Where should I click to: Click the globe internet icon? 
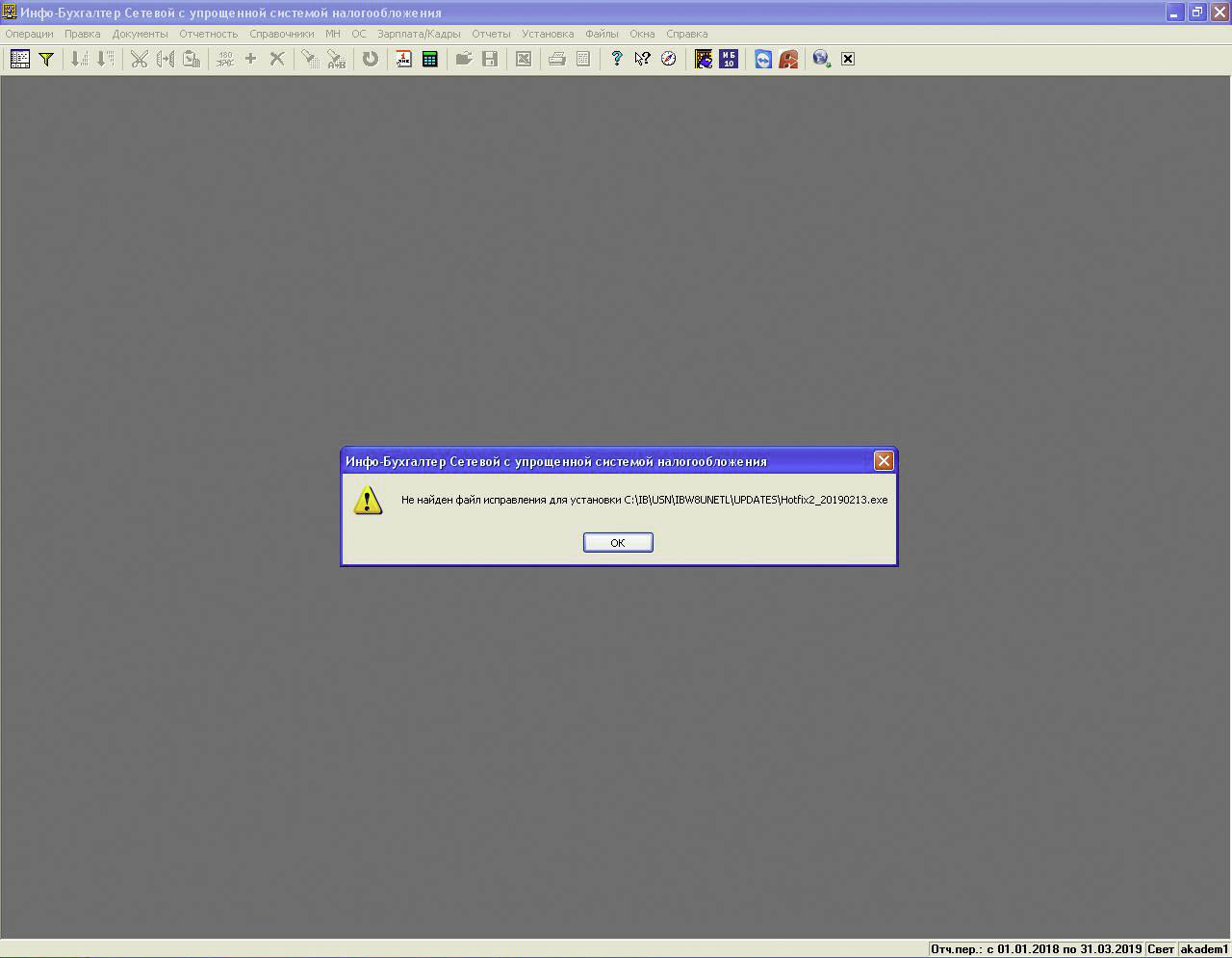coord(822,59)
